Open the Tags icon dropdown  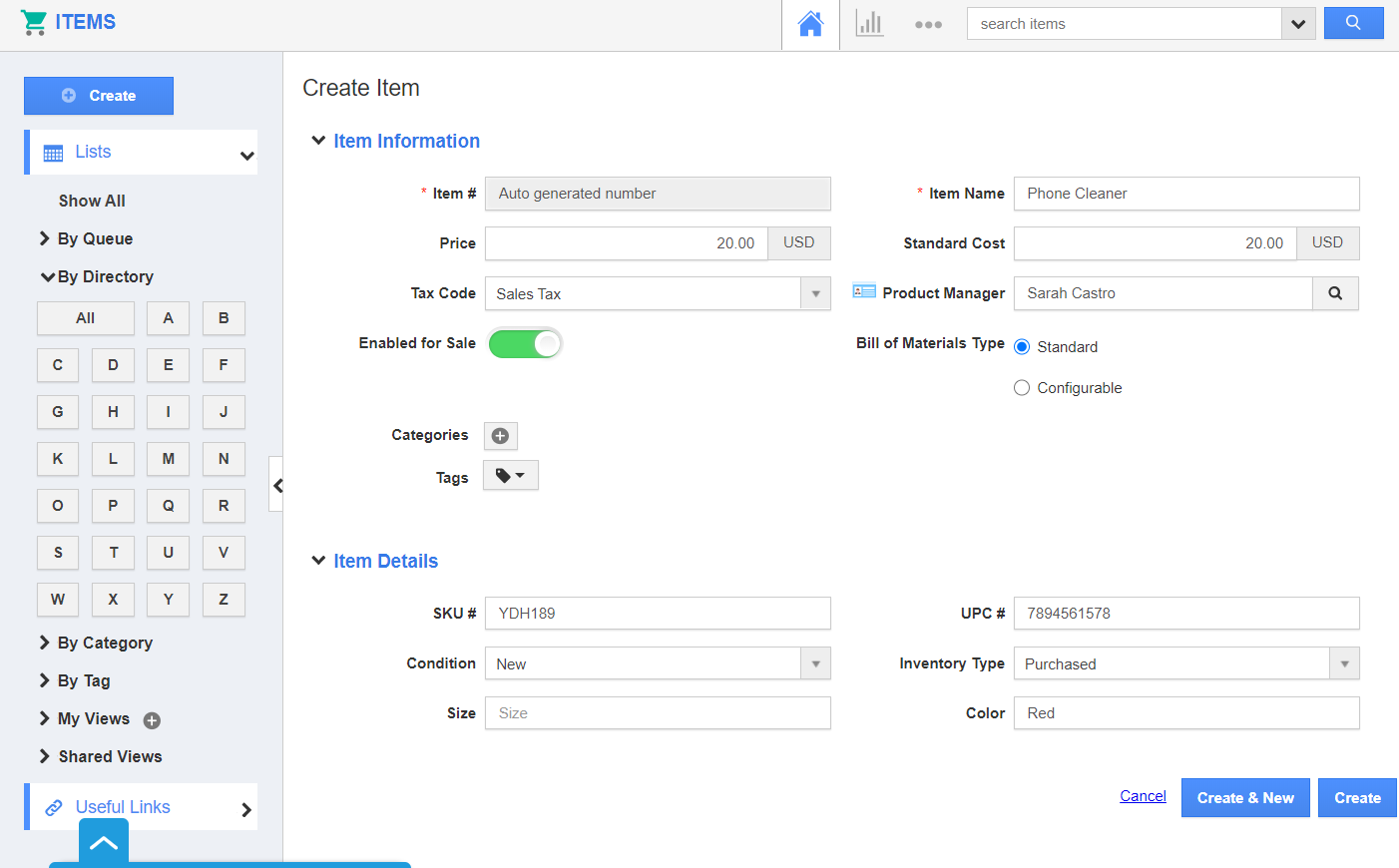(x=511, y=476)
